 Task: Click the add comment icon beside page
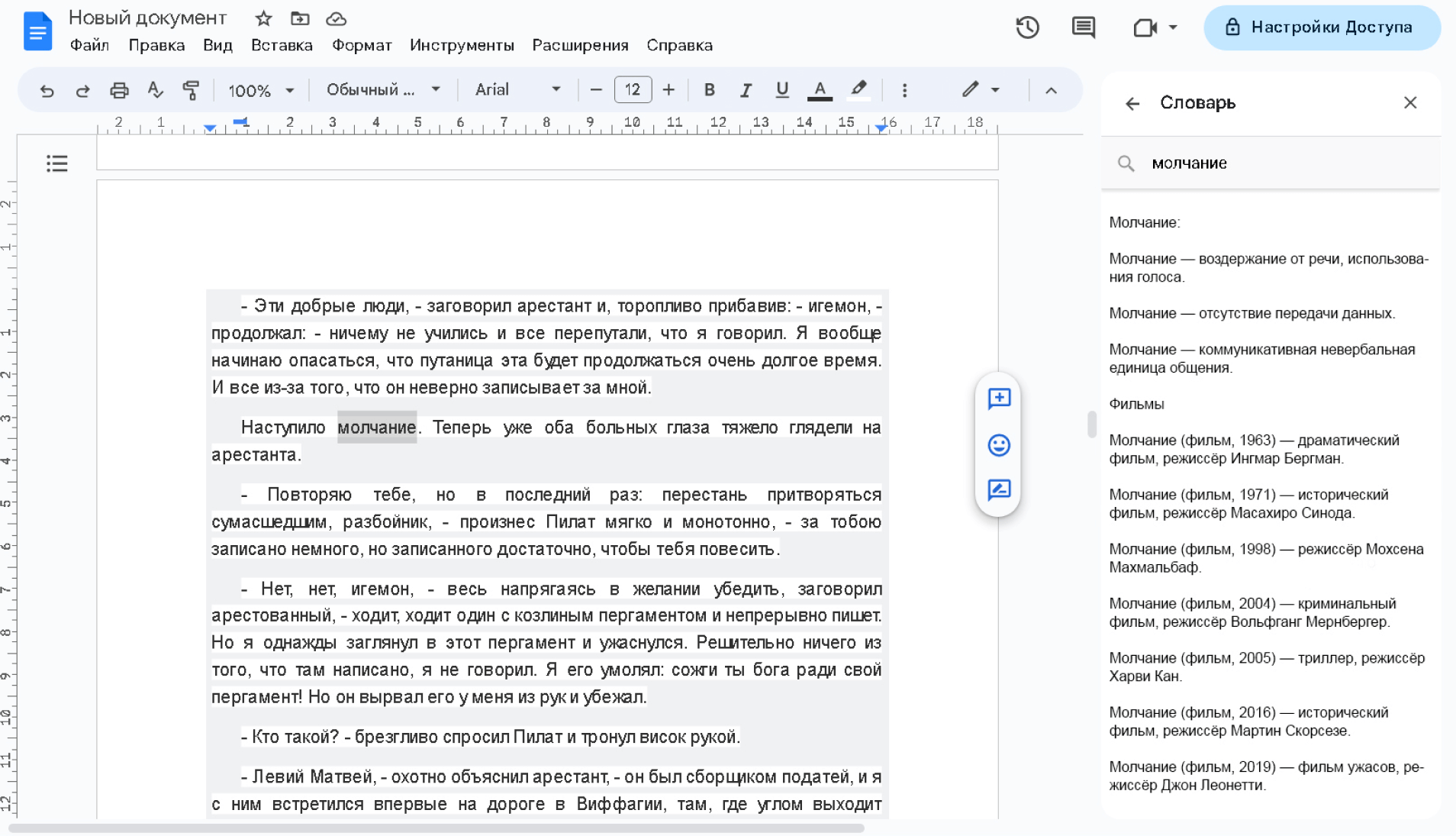pyautogui.click(x=999, y=399)
